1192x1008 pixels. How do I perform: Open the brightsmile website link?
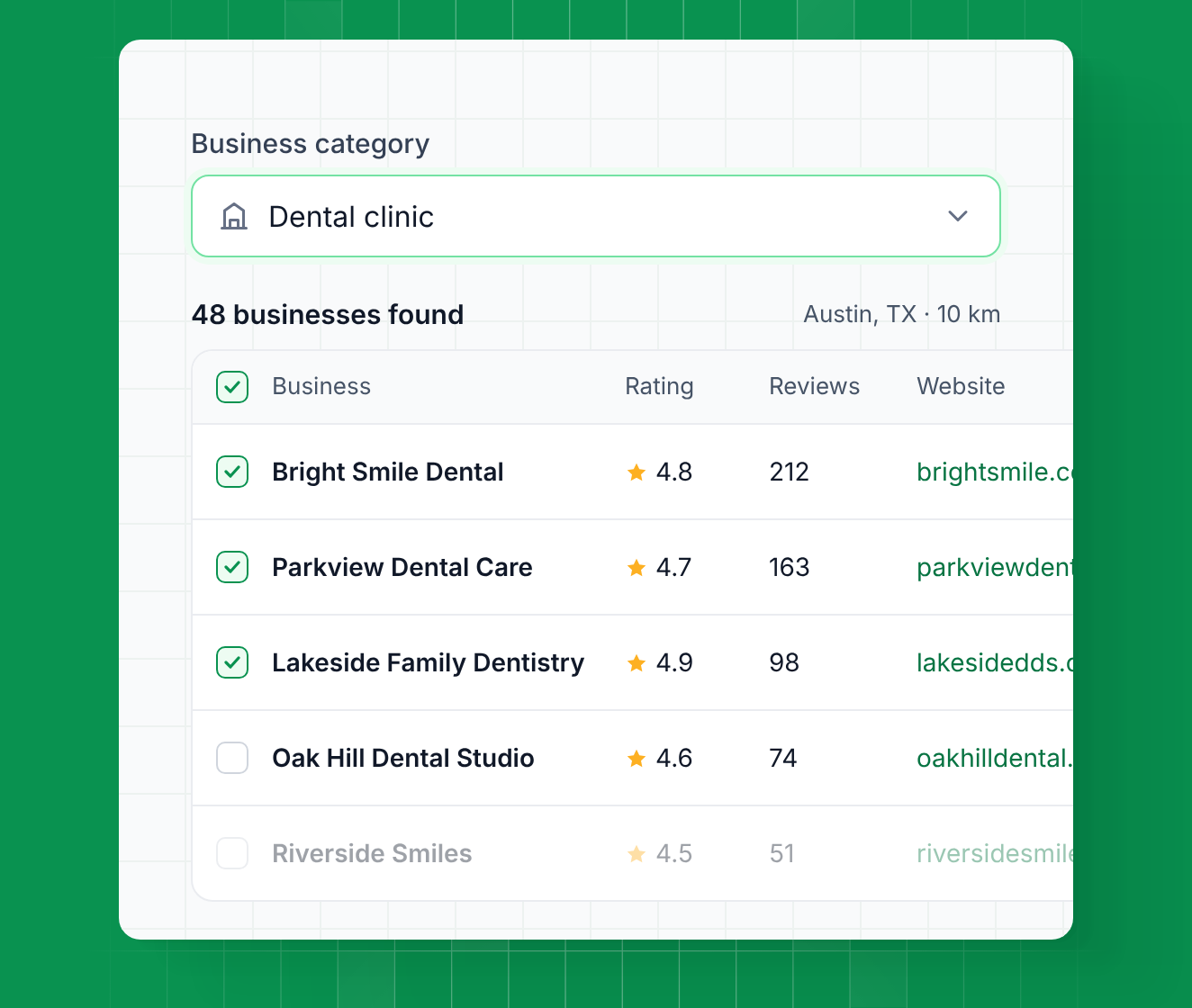pyautogui.click(x=995, y=472)
